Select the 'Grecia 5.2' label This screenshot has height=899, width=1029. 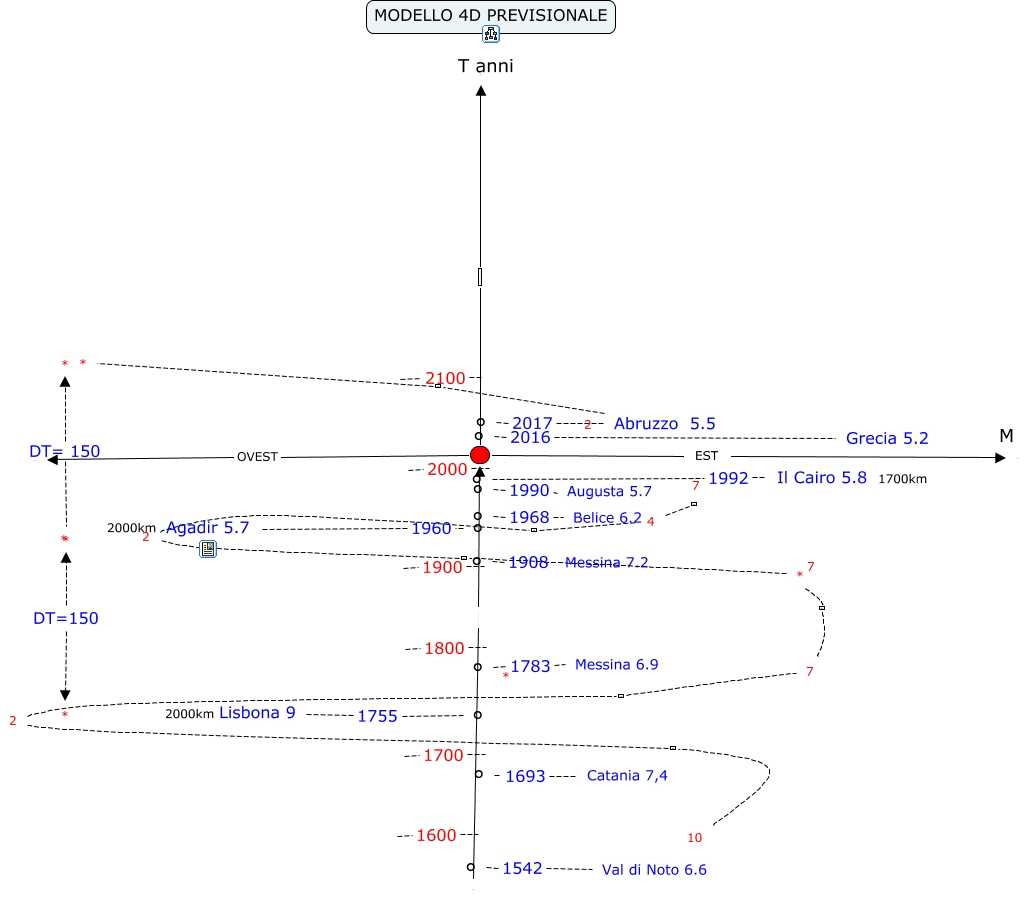(x=887, y=438)
